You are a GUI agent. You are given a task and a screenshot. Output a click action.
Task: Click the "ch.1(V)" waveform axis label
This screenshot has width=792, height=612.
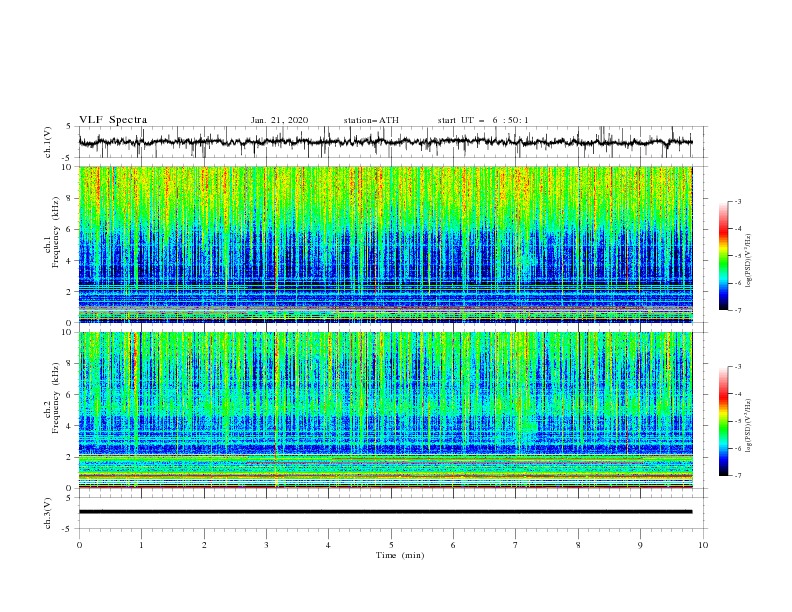click(x=48, y=142)
